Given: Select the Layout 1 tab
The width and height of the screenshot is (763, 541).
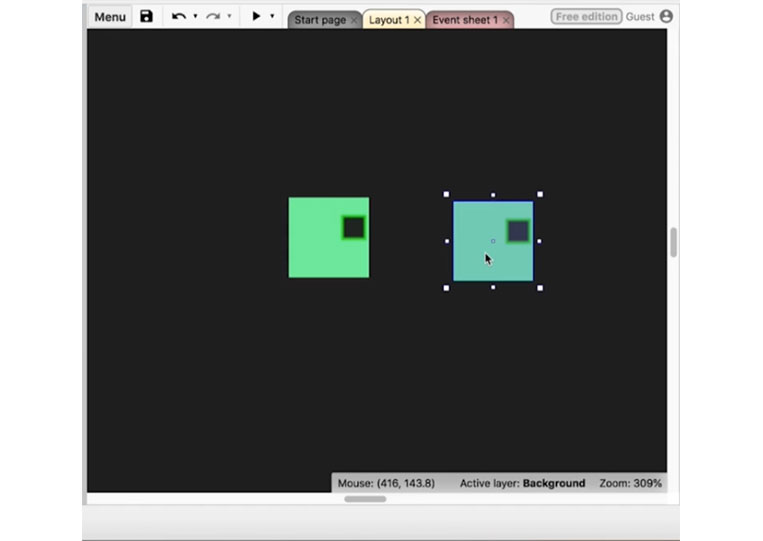Looking at the screenshot, I should tap(388, 20).
